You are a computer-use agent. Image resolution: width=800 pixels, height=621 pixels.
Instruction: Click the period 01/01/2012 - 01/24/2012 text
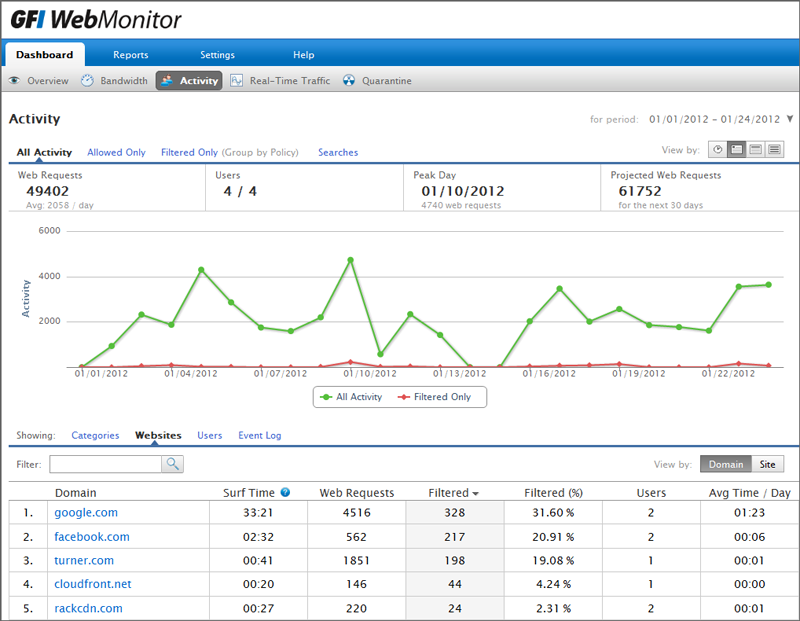coord(714,119)
